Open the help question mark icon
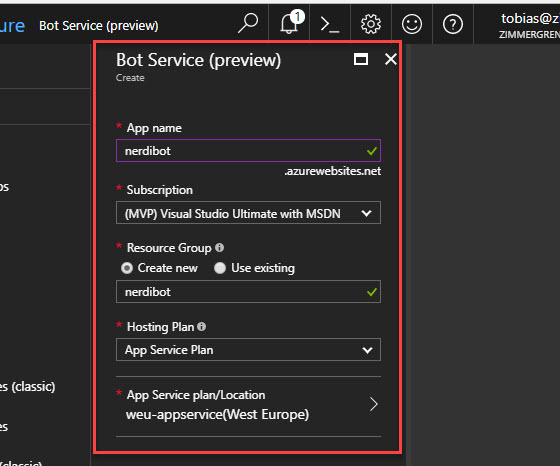560x466 pixels. [453, 24]
